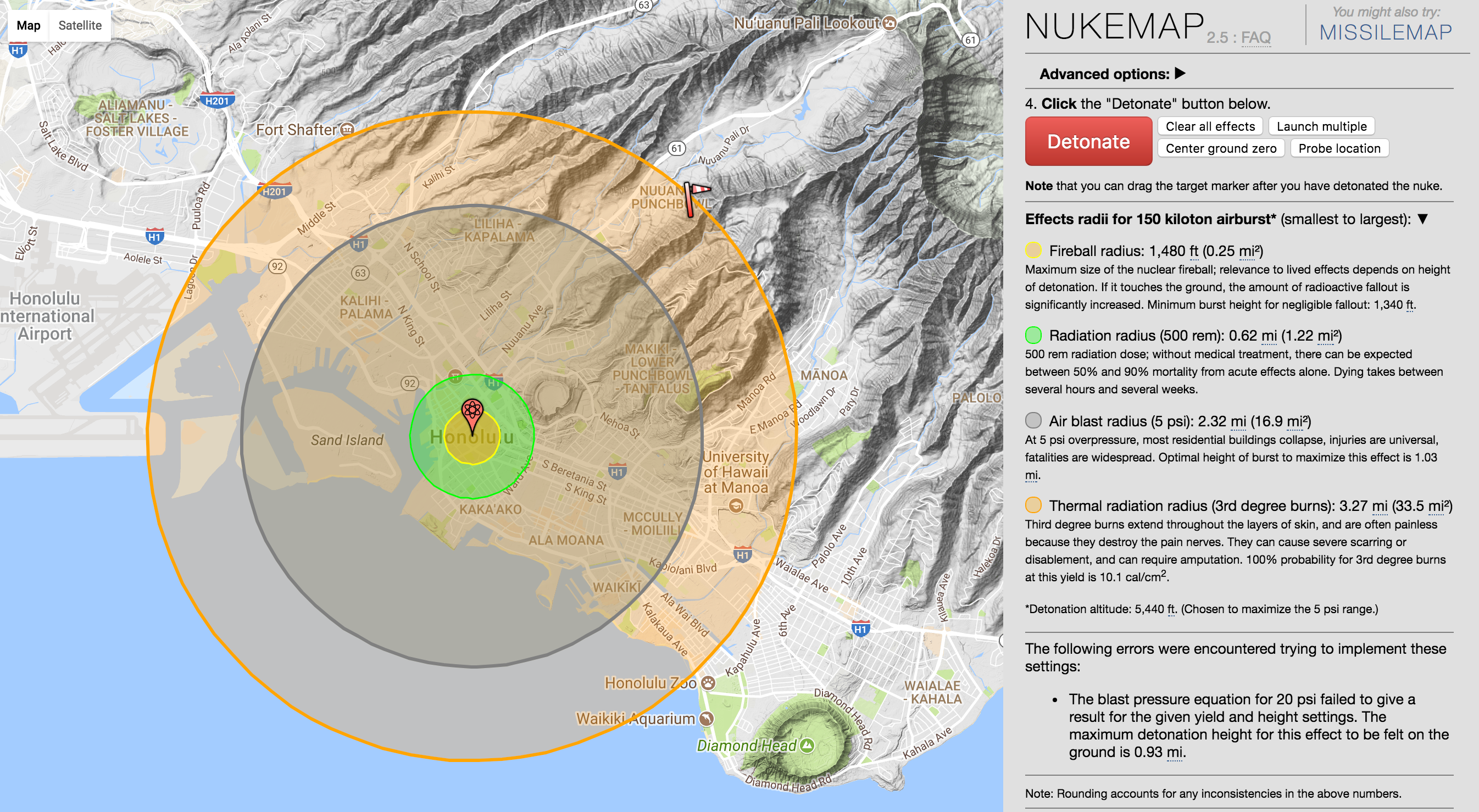Click route 92 marker near Sand Island
Image resolution: width=1479 pixels, height=812 pixels.
[409, 383]
